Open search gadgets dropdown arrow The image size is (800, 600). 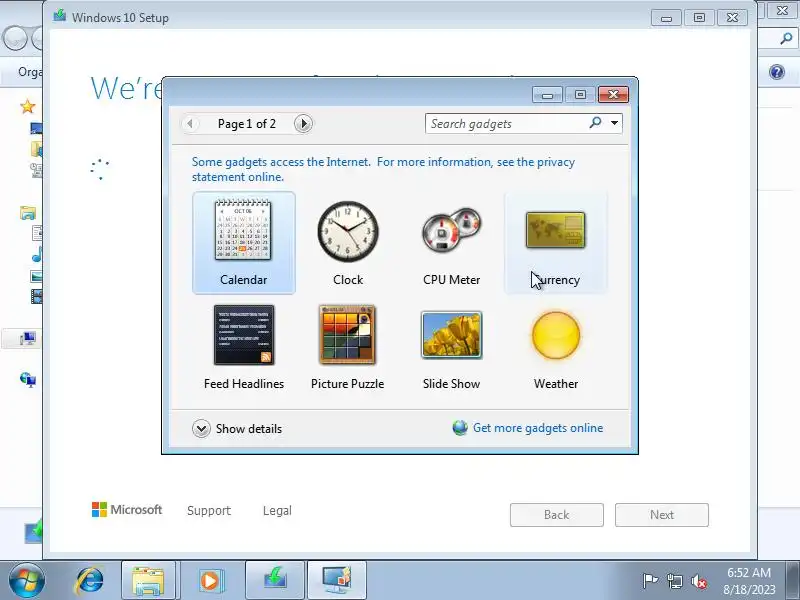pos(614,123)
